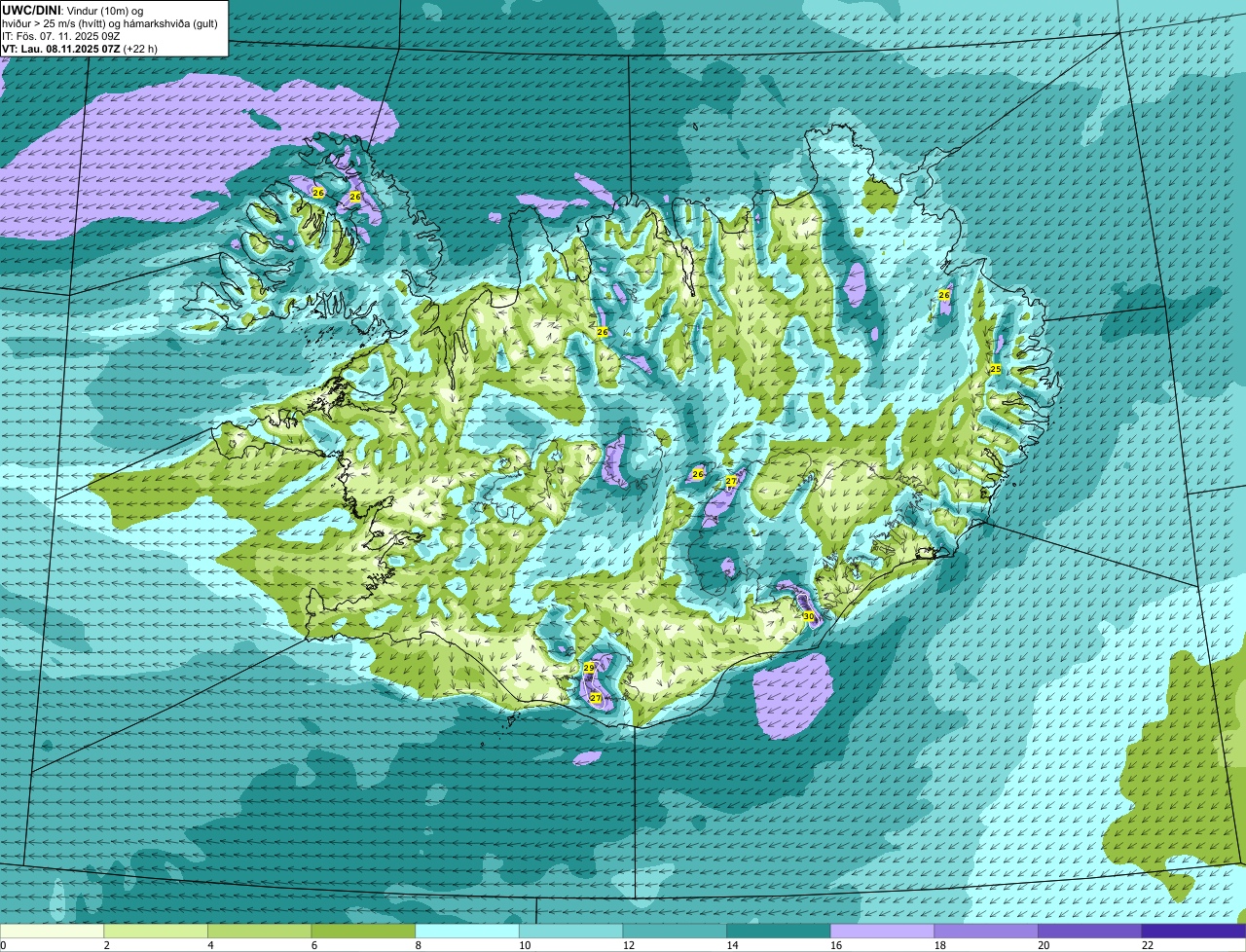Viewport: 1246px width, 952px height.
Task: Click the 4–6 m/s green legend swatch
Action: (260, 931)
